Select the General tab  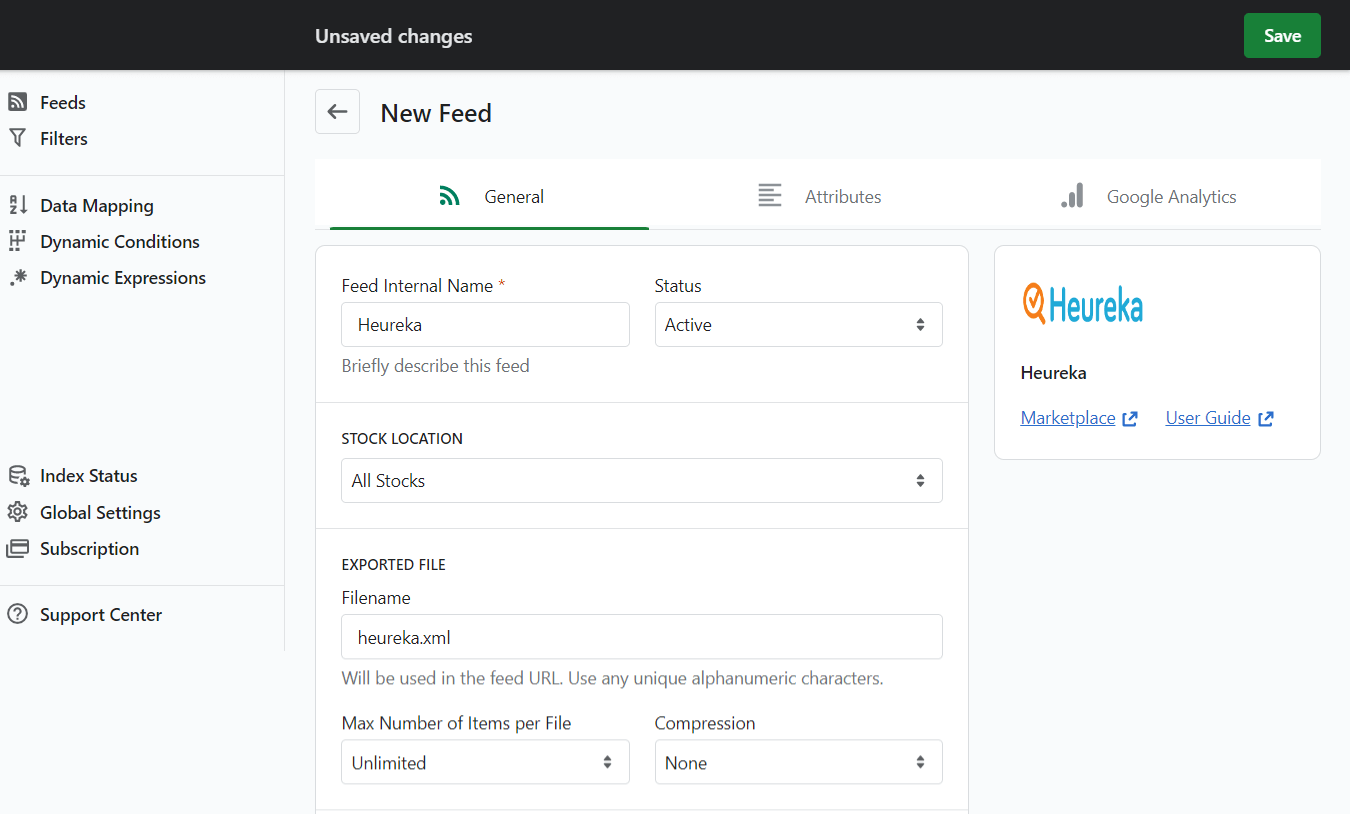[489, 197]
